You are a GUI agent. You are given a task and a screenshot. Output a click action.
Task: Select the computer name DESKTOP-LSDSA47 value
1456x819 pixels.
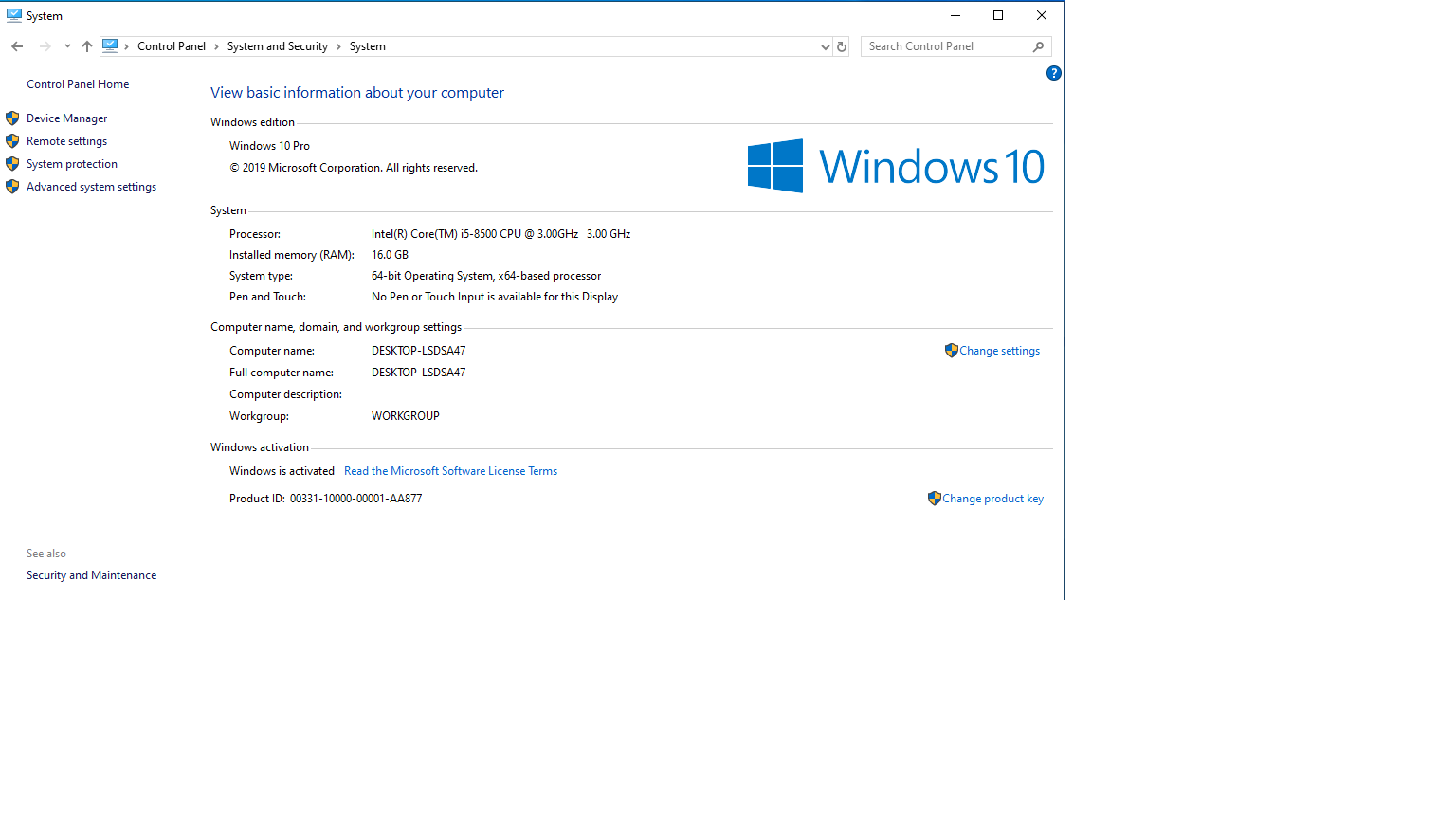coord(419,351)
